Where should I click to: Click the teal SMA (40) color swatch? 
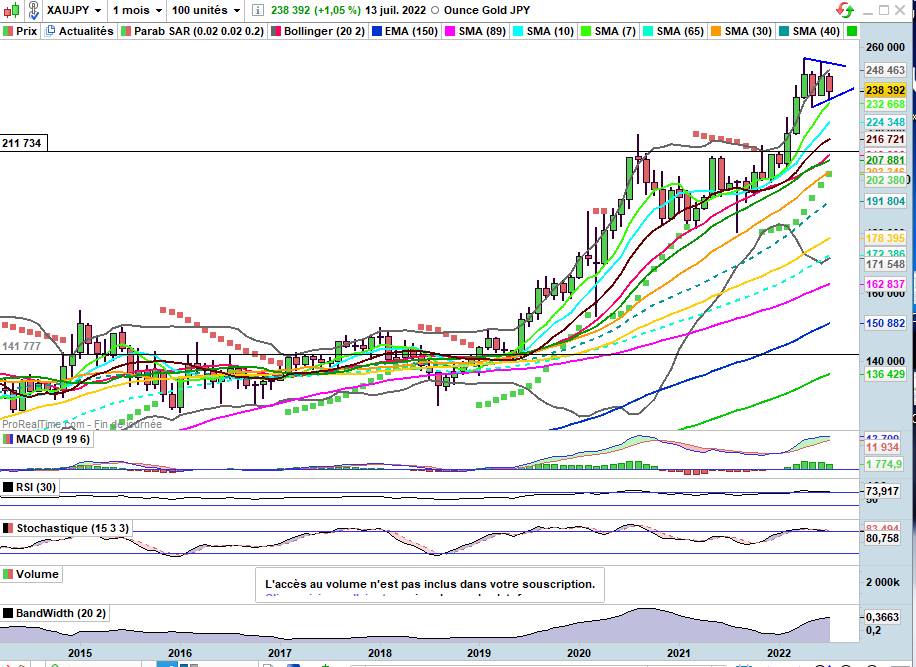pos(784,31)
